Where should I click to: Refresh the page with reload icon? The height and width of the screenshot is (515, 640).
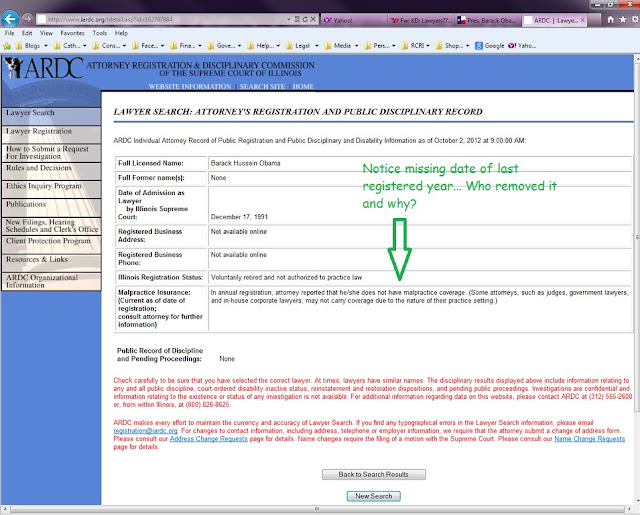pyautogui.click(x=305, y=19)
